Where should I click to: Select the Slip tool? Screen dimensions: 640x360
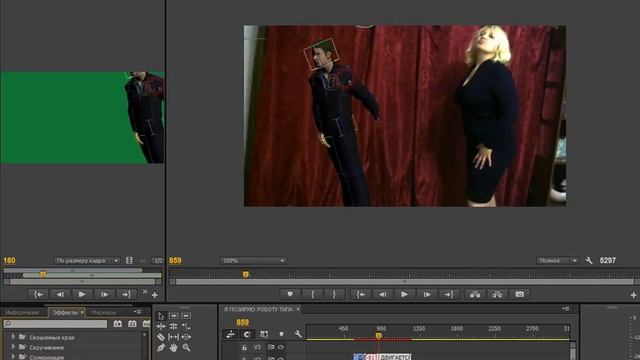[x=173, y=337]
